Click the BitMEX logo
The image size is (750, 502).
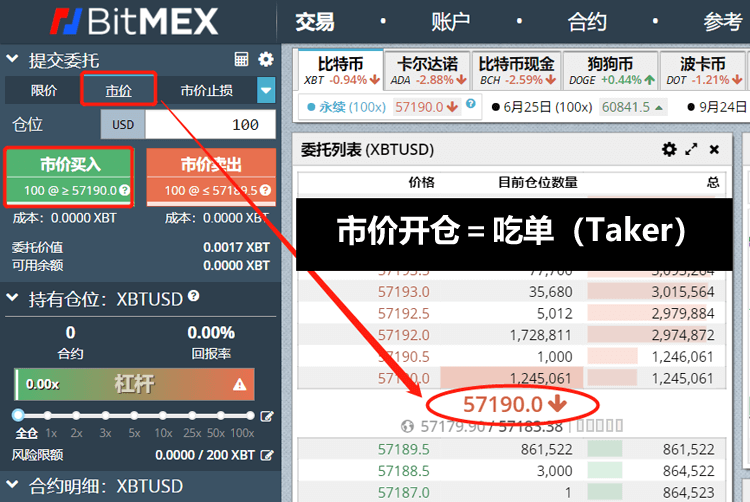click(134, 22)
